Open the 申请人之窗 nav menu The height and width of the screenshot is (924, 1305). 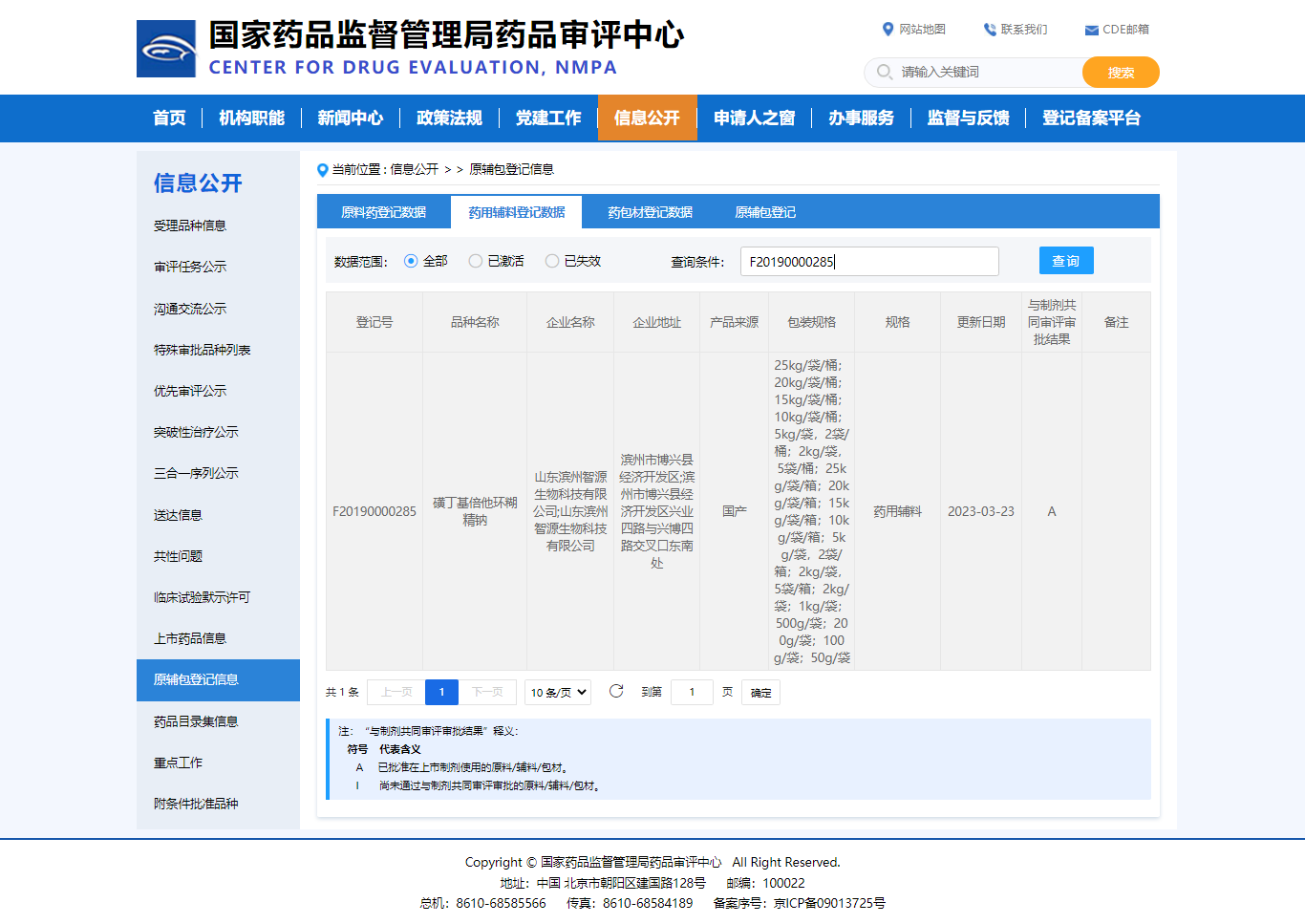[755, 118]
